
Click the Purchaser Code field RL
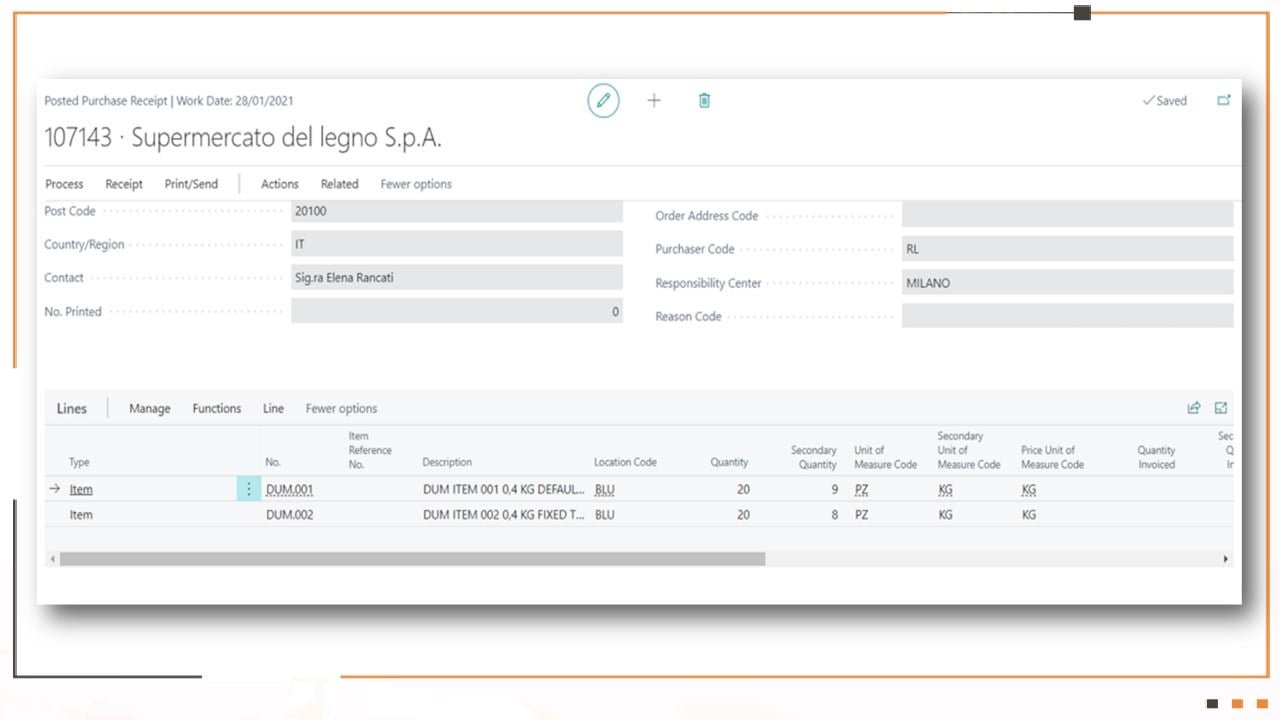point(1067,249)
